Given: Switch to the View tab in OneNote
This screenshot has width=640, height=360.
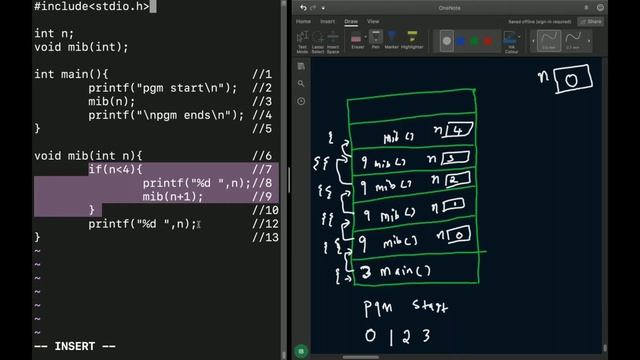Looking at the screenshot, I should point(373,21).
